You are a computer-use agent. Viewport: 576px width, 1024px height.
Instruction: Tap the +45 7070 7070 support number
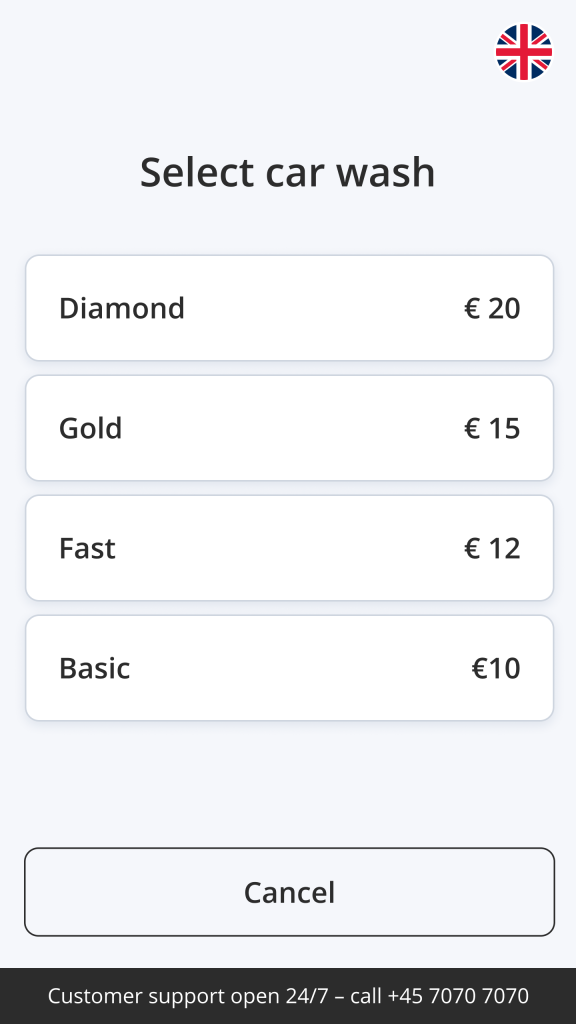(458, 996)
